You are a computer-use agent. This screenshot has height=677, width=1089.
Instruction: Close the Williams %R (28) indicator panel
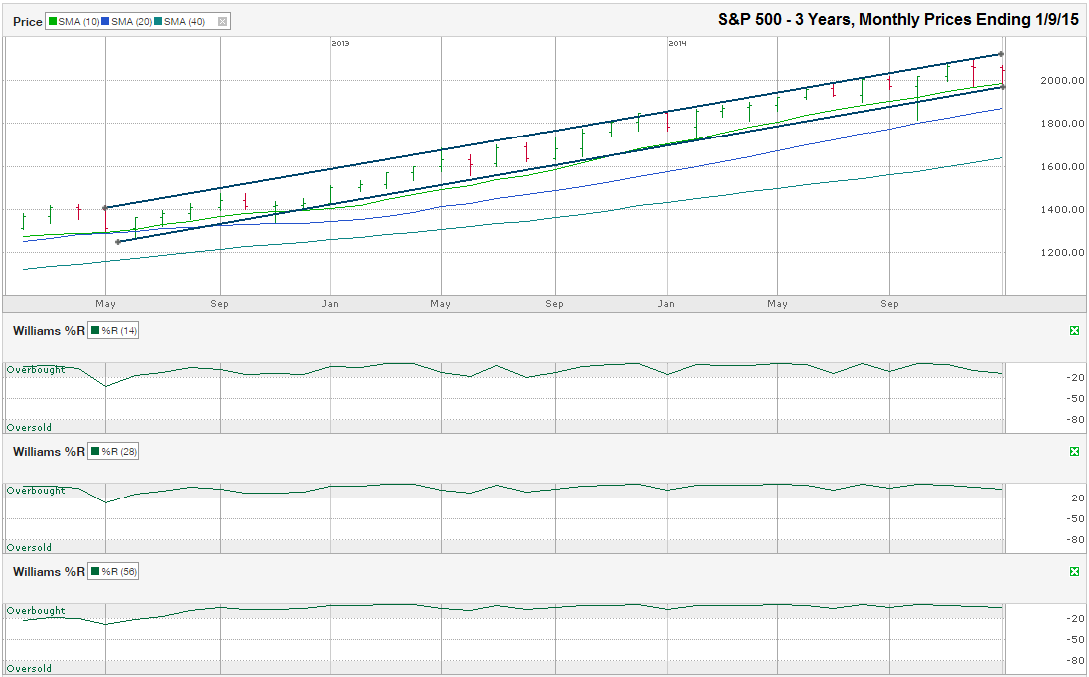pyautogui.click(x=1074, y=451)
